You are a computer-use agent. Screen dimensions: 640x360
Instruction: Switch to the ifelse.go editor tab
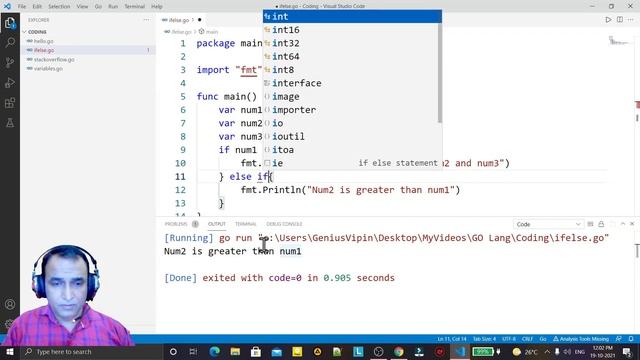[179, 20]
